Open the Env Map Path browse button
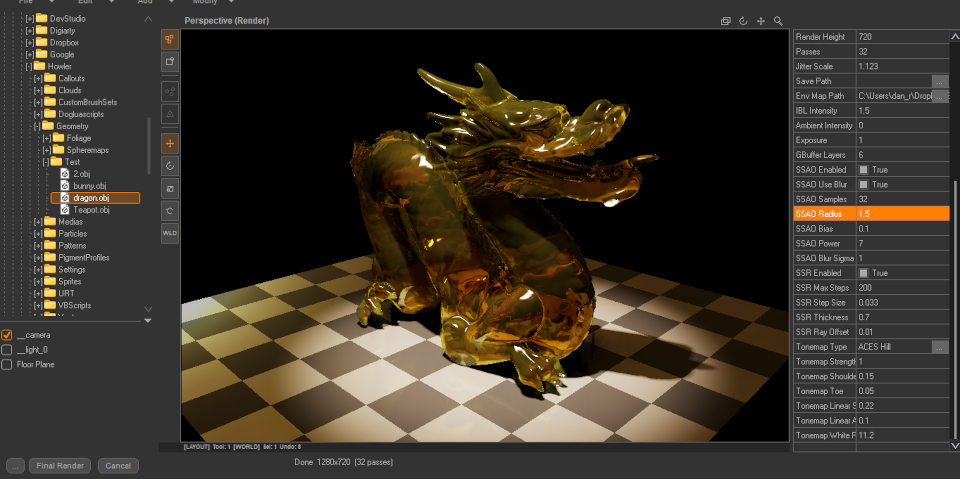The width and height of the screenshot is (960, 480). tap(940, 96)
